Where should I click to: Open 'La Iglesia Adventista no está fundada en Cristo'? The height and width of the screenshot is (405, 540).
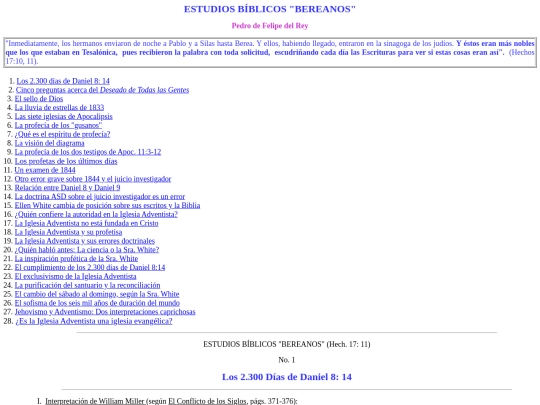click(x=86, y=223)
